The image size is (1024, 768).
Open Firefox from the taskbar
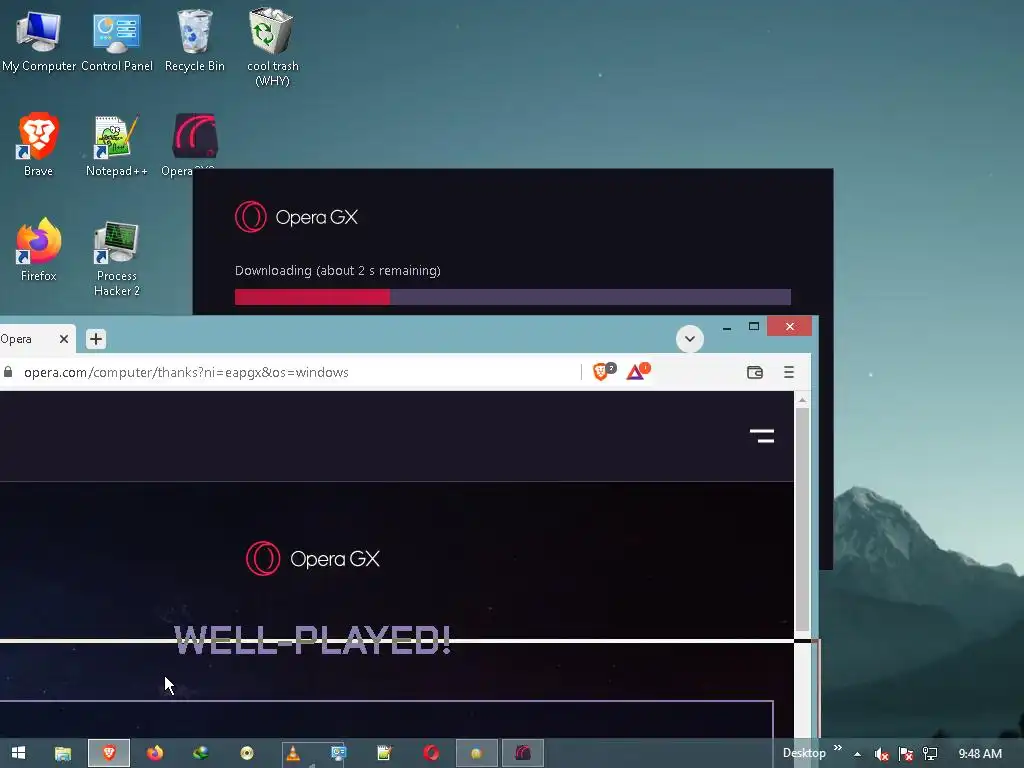[155, 753]
